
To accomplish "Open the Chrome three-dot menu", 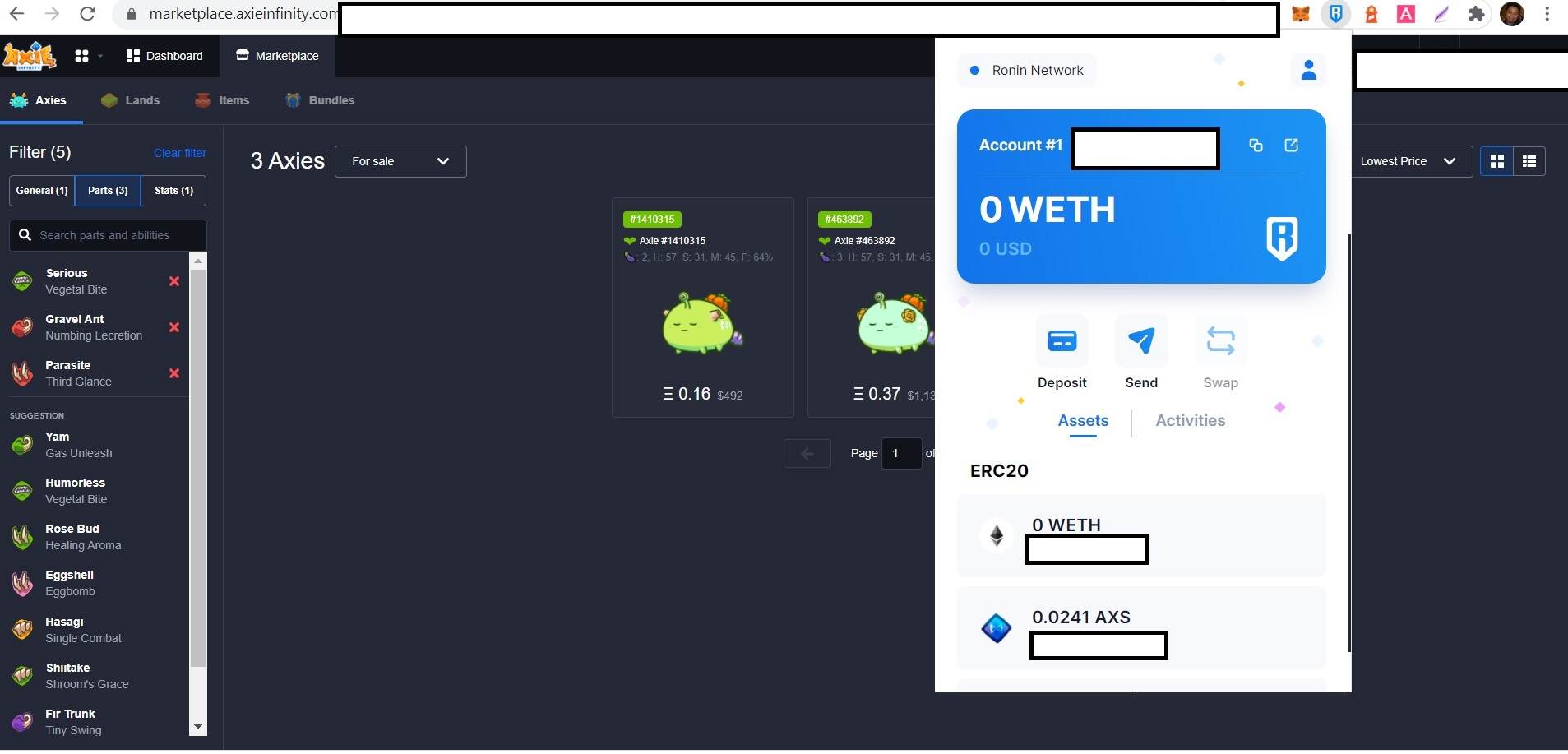I will 1547,14.
